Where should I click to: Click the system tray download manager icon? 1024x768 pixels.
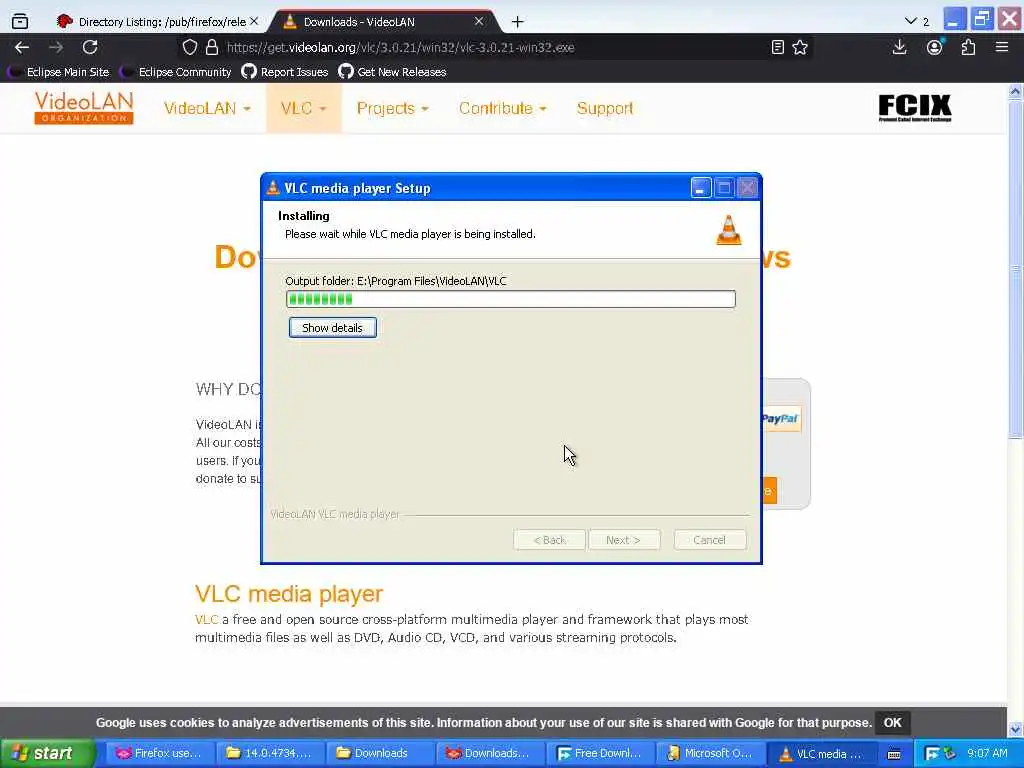click(x=933, y=754)
